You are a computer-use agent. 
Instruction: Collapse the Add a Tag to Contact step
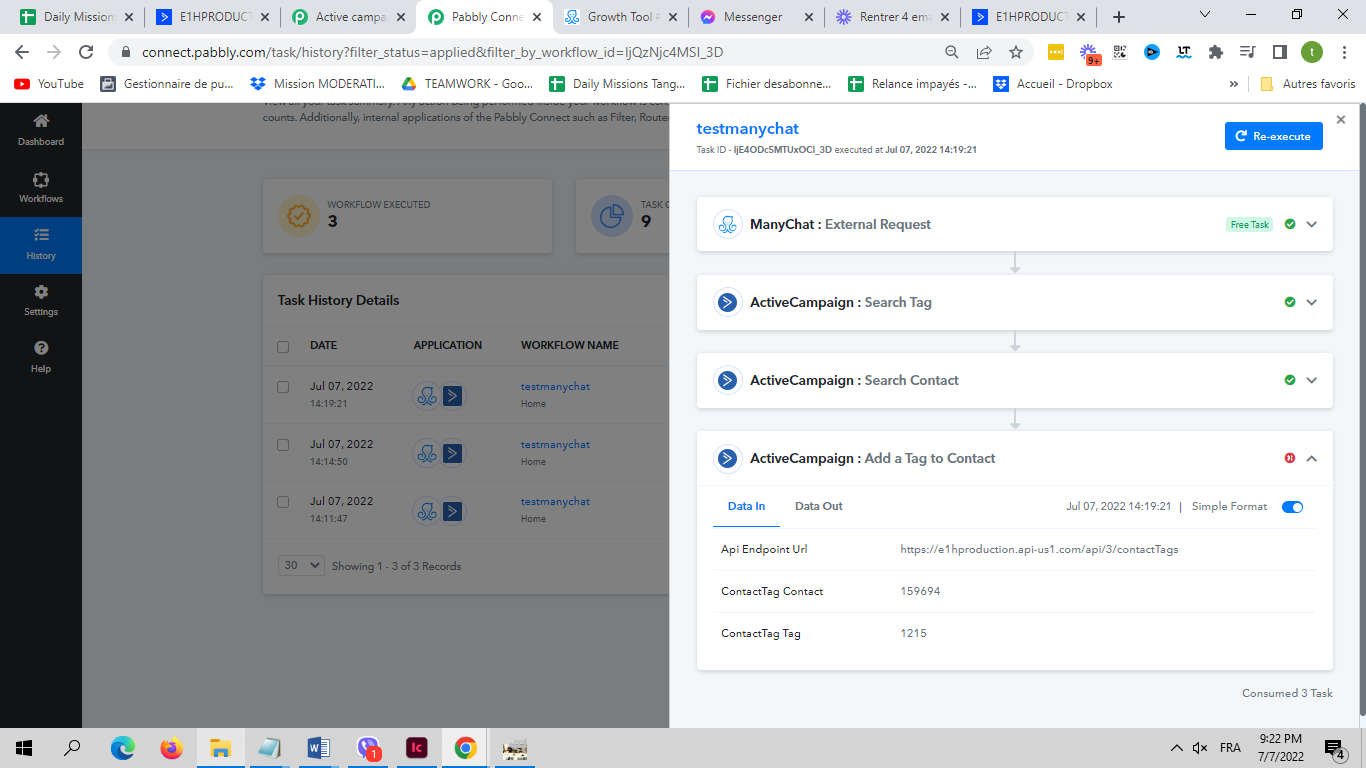pyautogui.click(x=1312, y=458)
